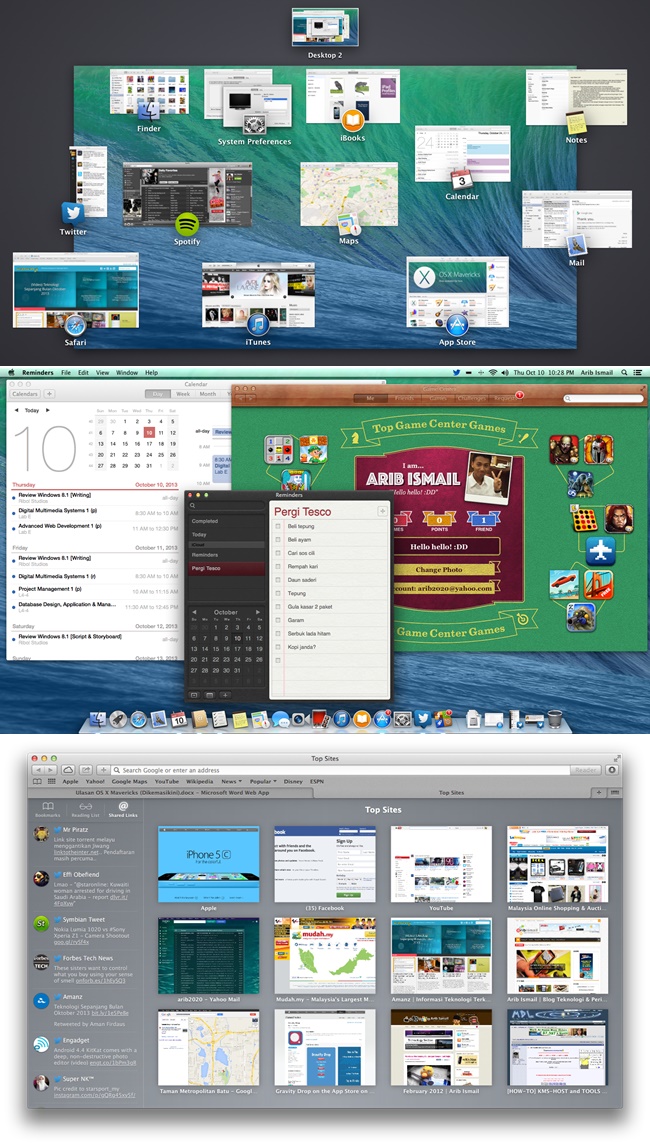Show next month in Reminders mini calendar
650x1146 pixels.
pos(257,612)
